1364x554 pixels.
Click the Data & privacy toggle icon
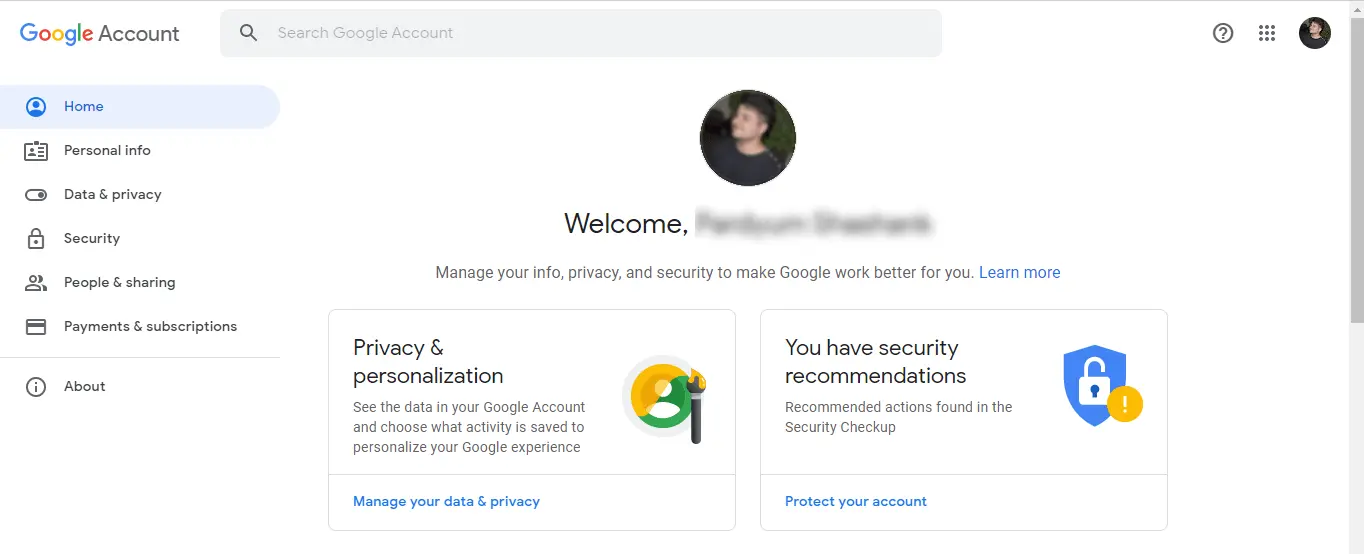tap(36, 195)
